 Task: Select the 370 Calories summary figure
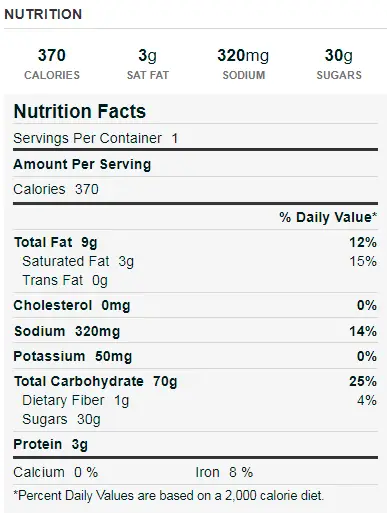point(52,64)
